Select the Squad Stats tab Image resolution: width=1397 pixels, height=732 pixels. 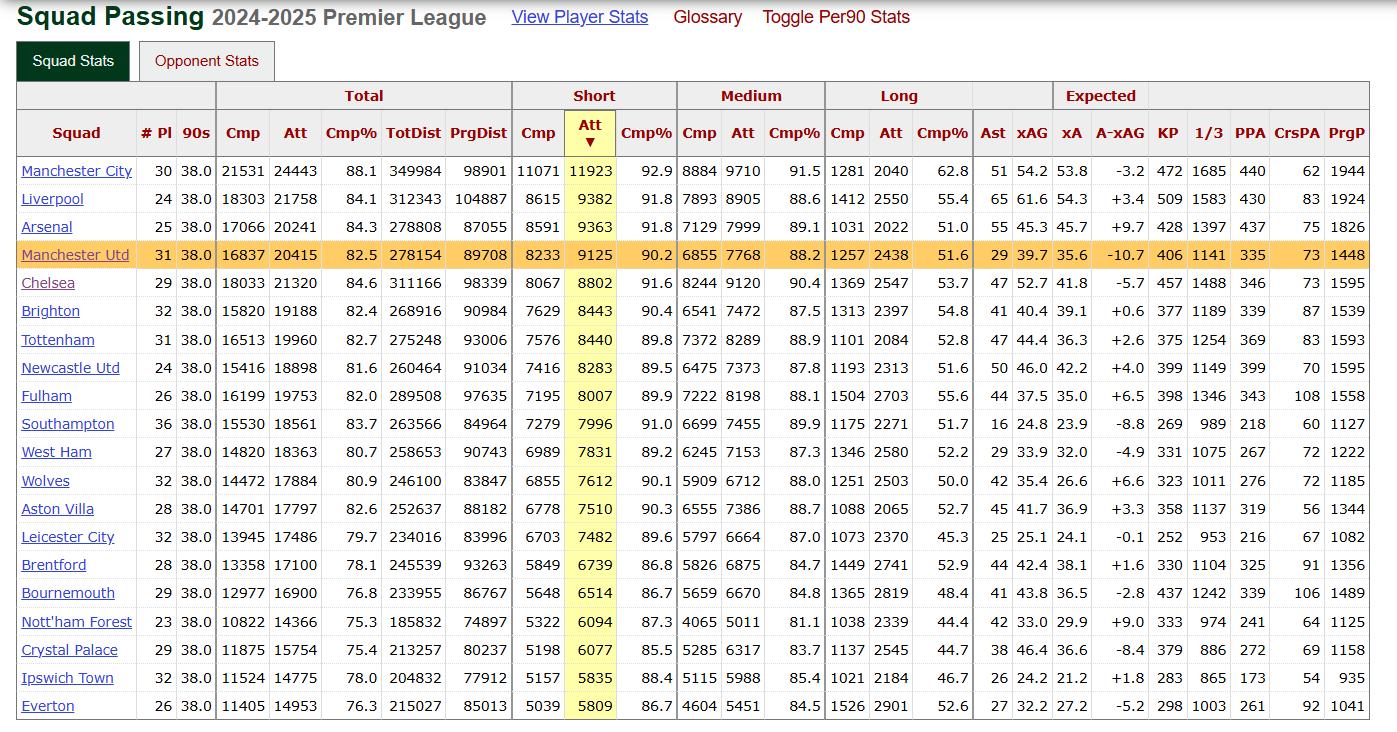pos(73,61)
